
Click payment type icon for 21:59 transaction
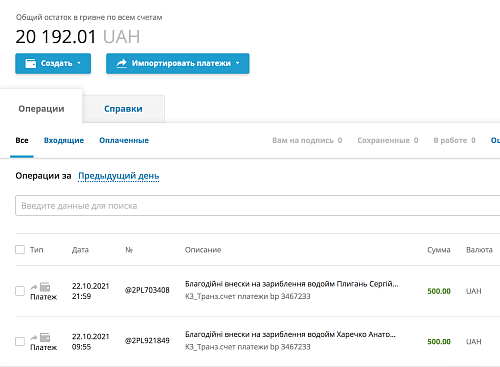[45, 287]
